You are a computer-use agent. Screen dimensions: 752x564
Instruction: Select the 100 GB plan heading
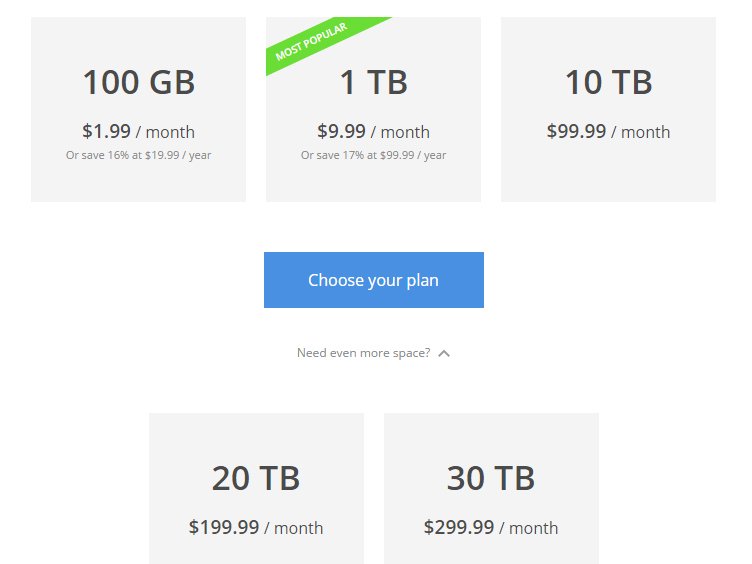(138, 83)
